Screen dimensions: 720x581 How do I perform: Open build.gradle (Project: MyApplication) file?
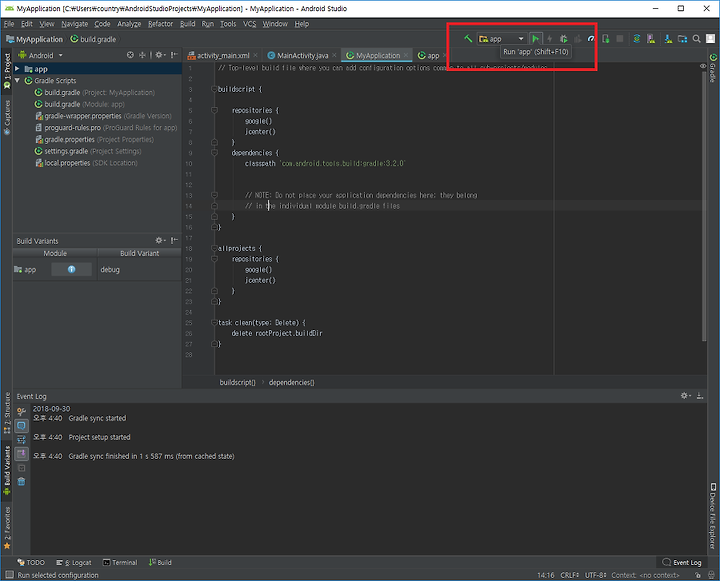(95, 92)
